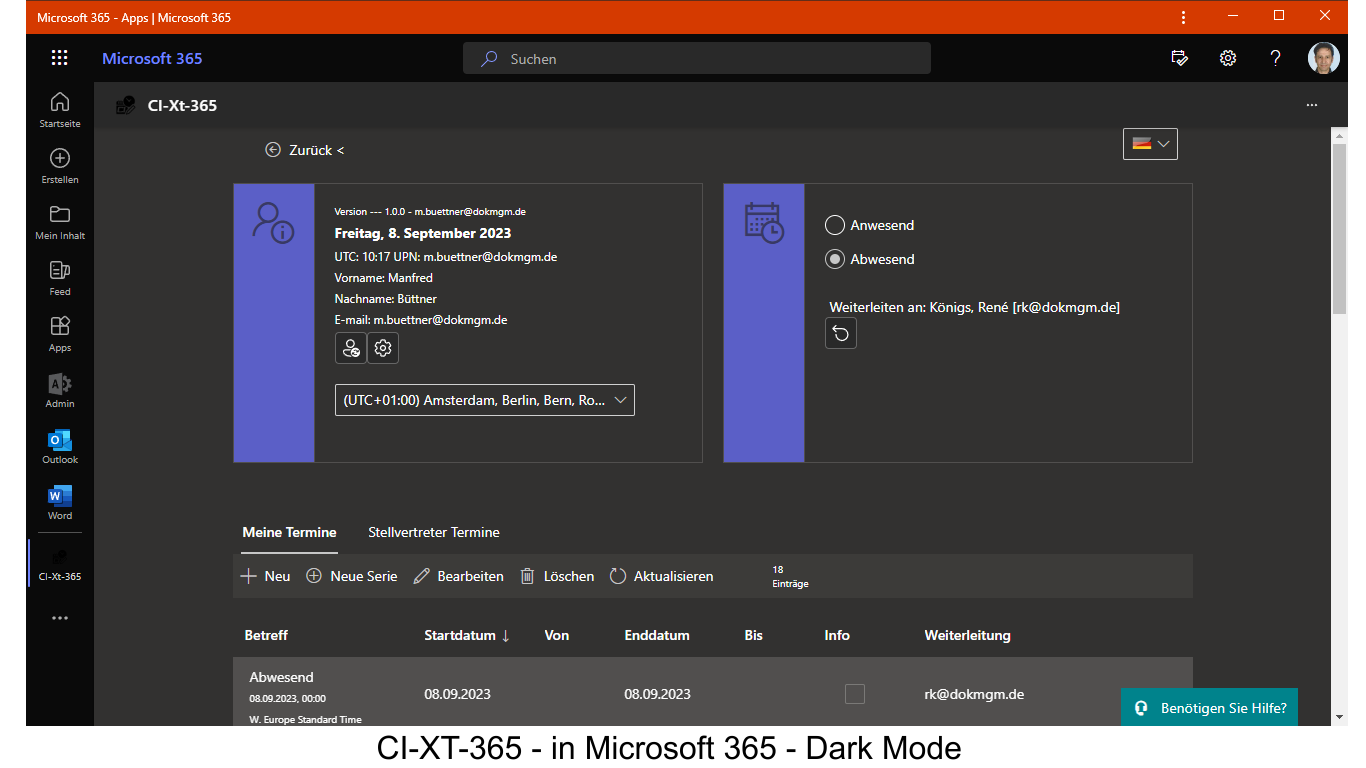This screenshot has height=768, width=1366.
Task: Click Aktualisieren to refresh entries
Action: pyautogui.click(x=661, y=576)
